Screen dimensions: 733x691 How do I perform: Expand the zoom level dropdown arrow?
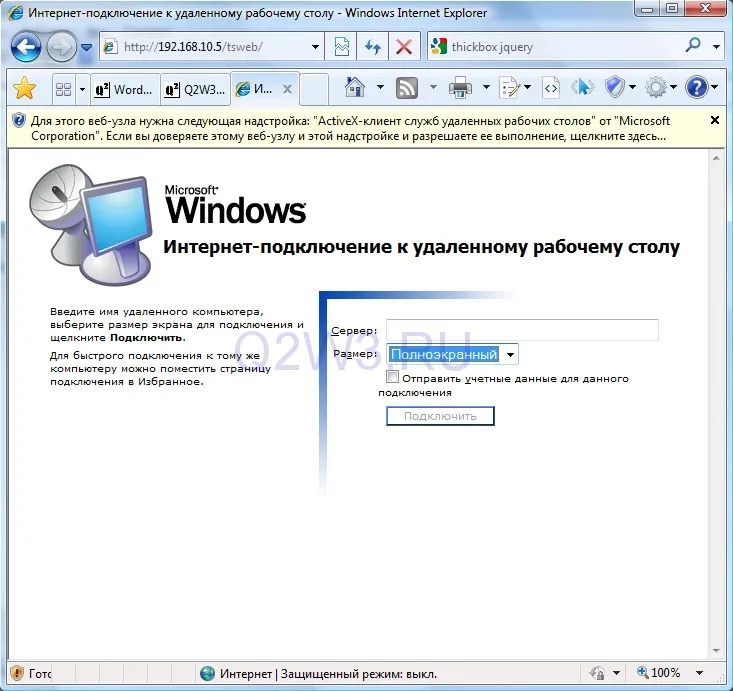(x=699, y=673)
